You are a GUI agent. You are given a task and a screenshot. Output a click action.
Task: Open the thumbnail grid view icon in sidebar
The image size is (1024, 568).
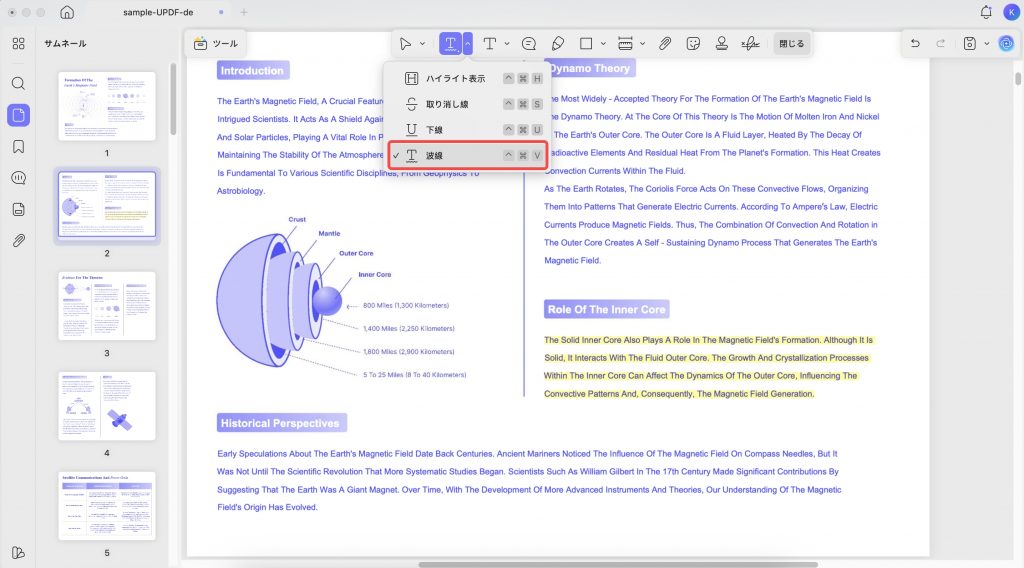point(18,44)
